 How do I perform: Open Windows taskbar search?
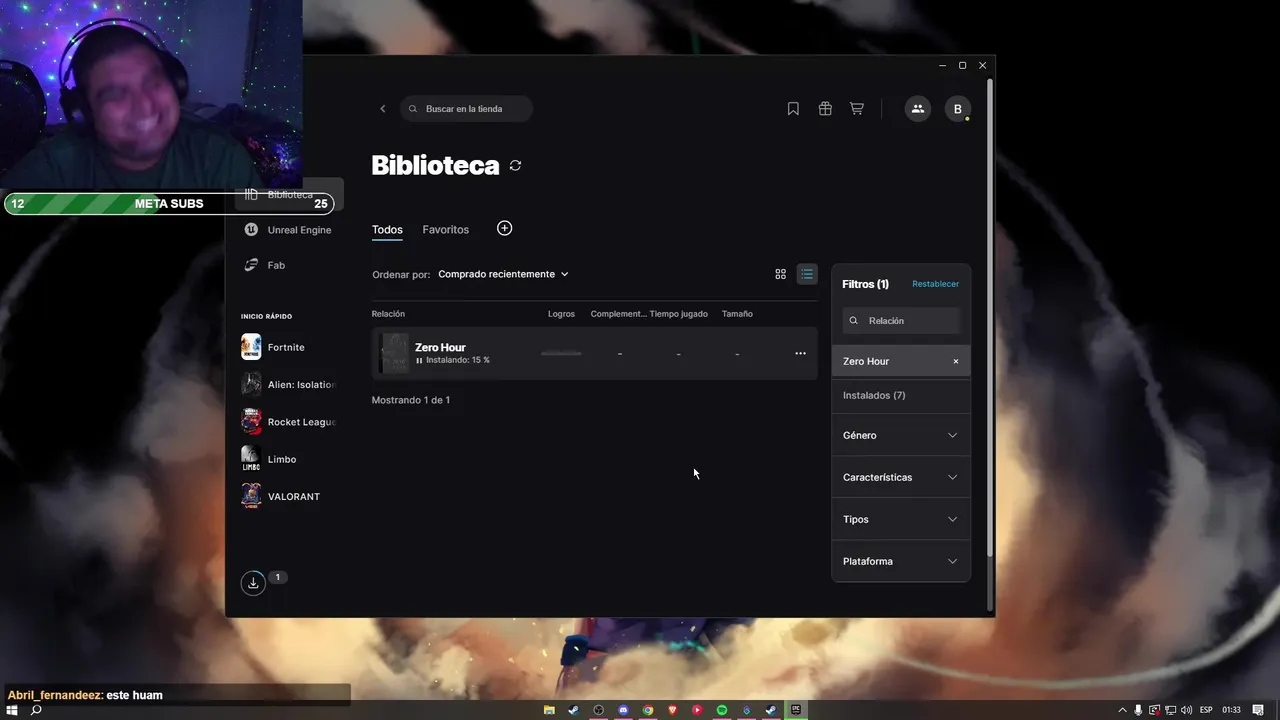[x=36, y=710]
